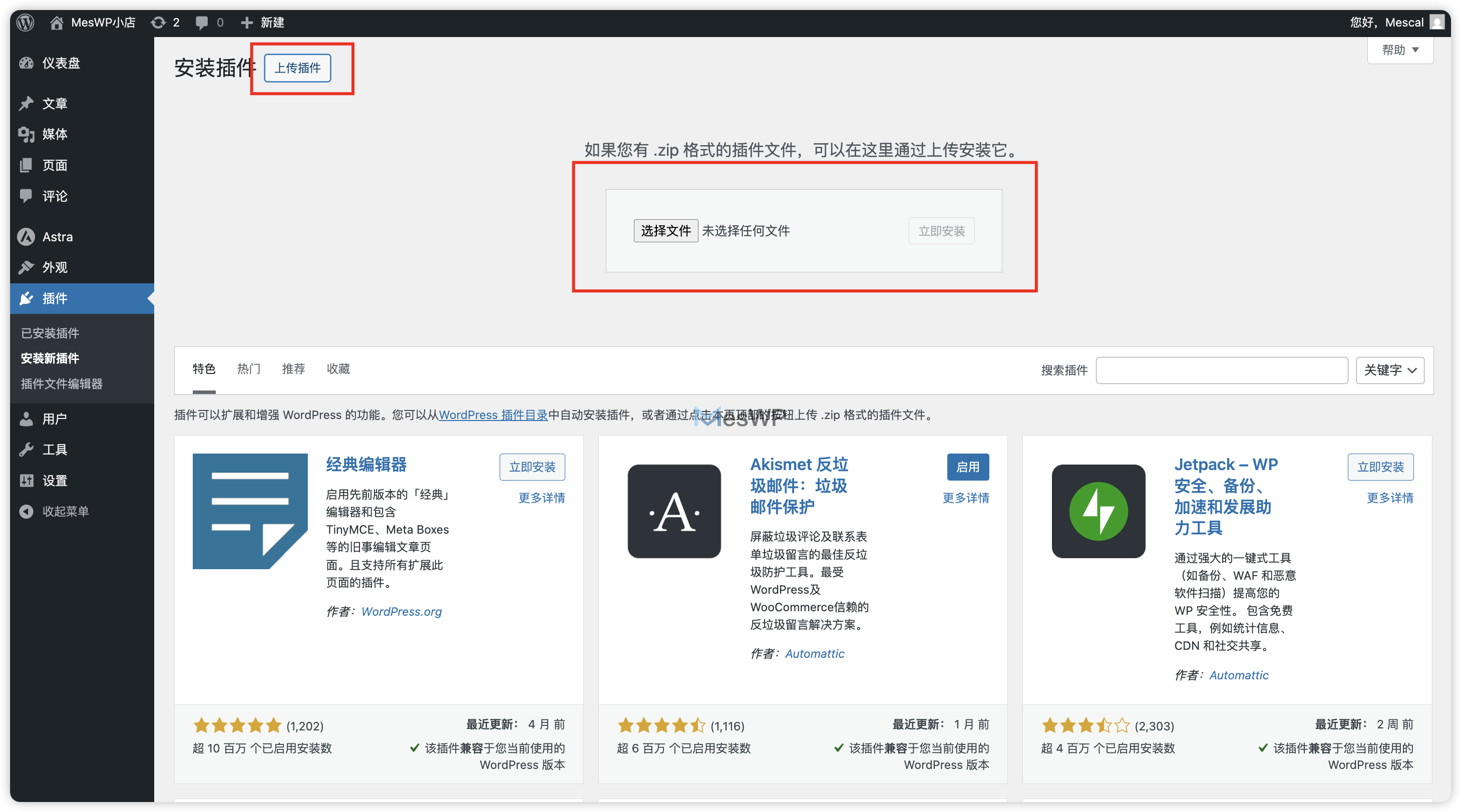This screenshot has width=1461, height=812.
Task: Click 未选择任何文件 status text
Action: (746, 231)
